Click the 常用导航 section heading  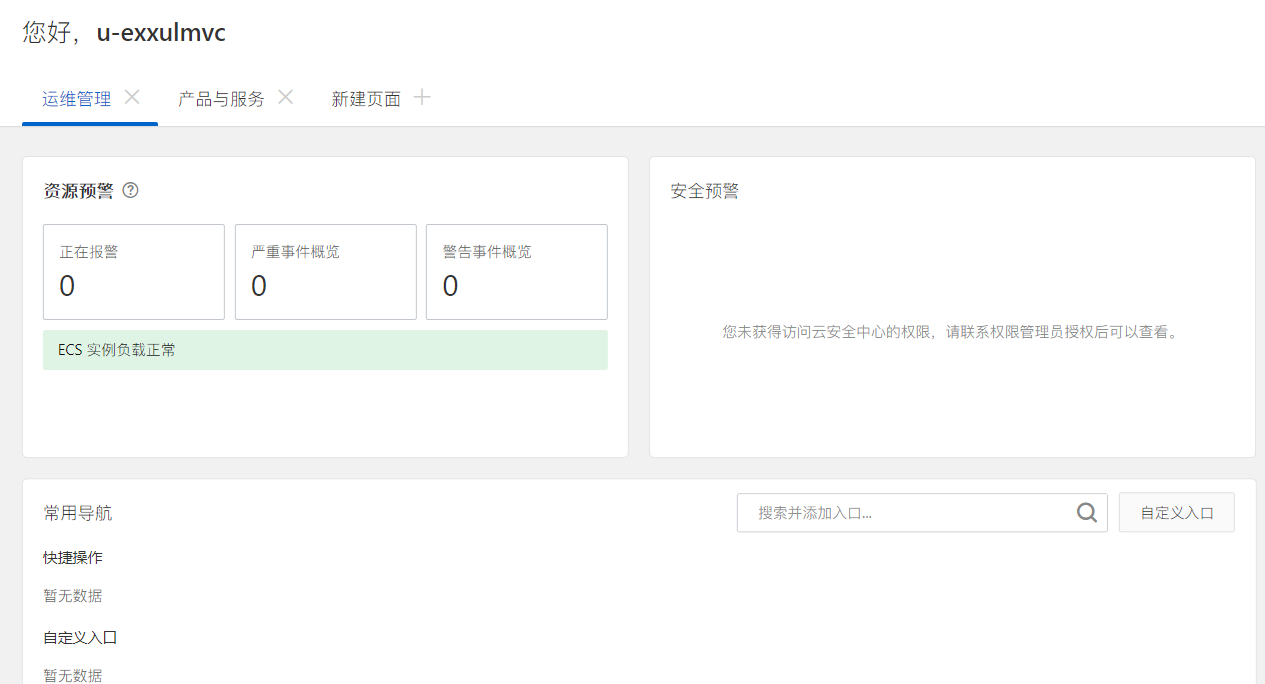tap(77, 512)
